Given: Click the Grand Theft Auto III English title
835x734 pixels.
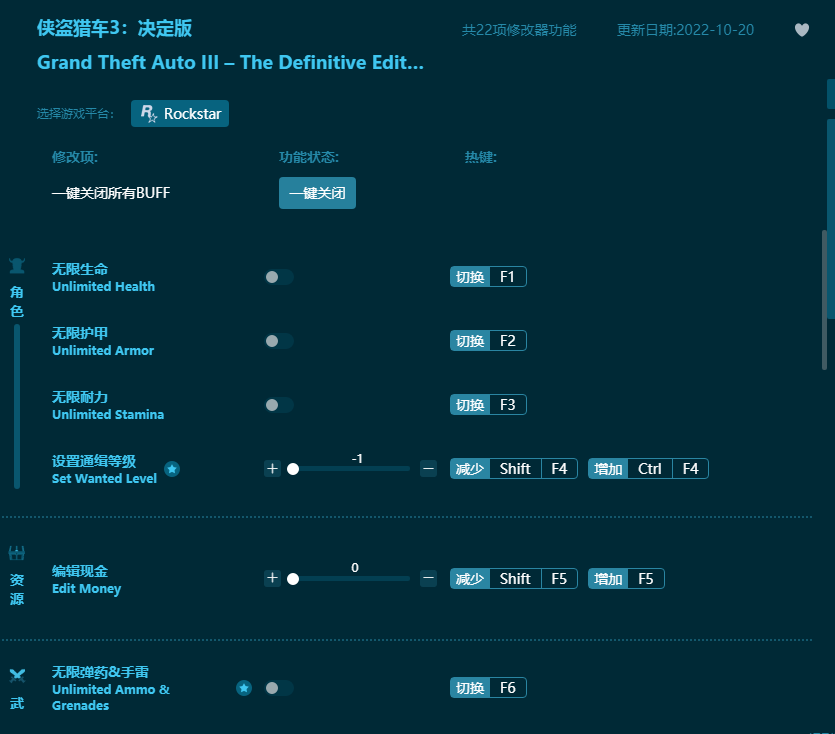Looking at the screenshot, I should [x=231, y=62].
